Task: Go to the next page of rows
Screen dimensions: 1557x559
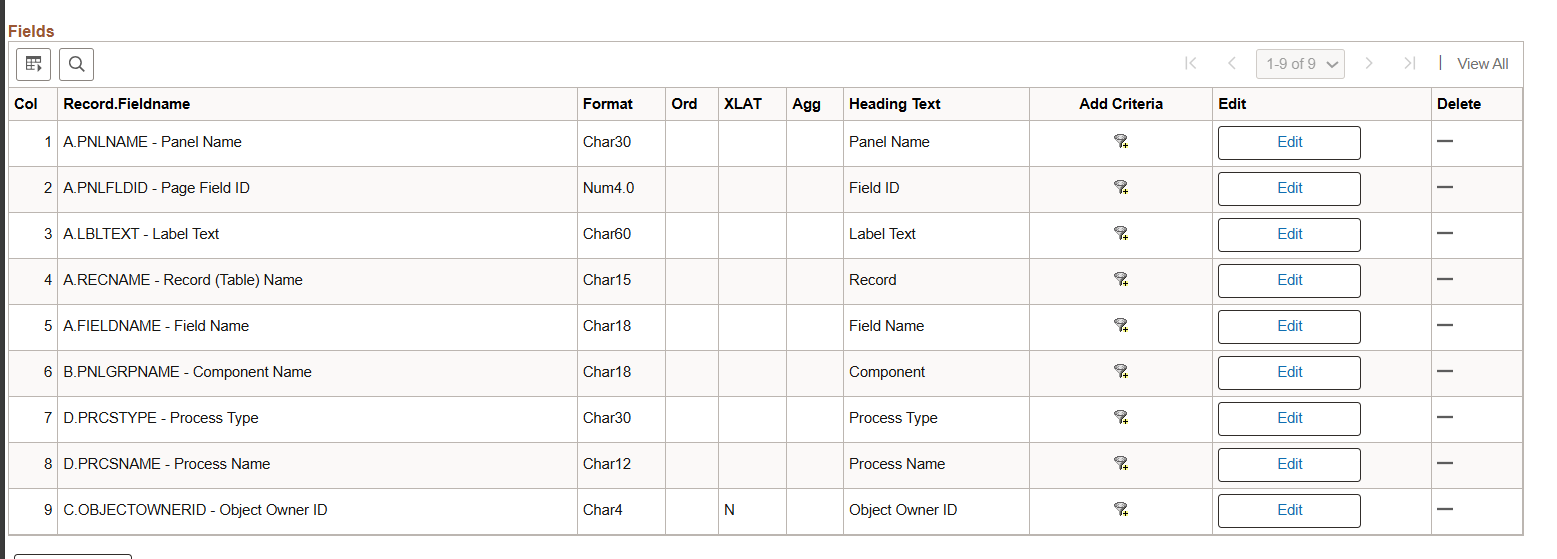Action: click(1369, 64)
